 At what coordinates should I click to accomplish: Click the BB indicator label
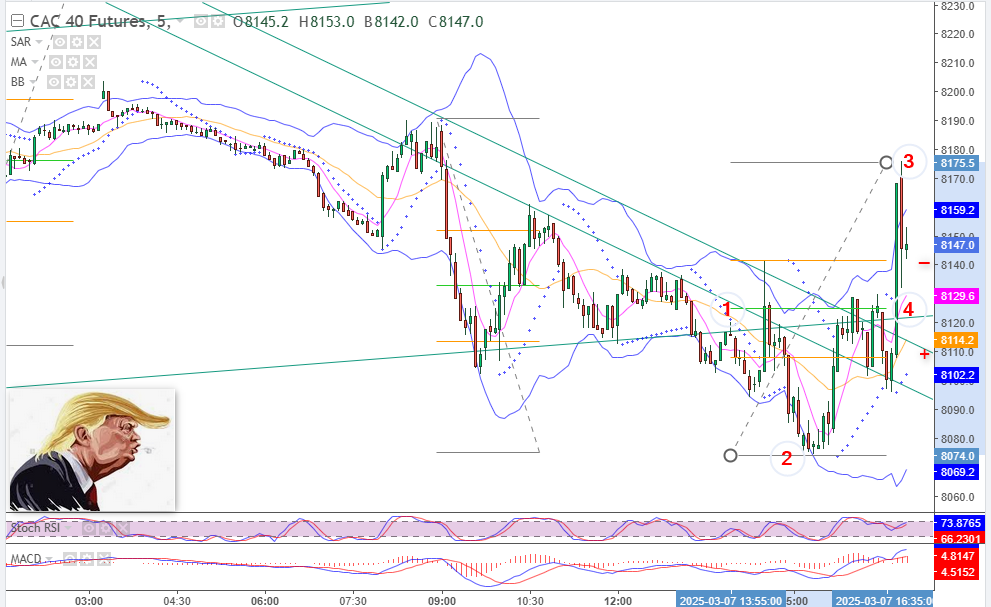pos(17,82)
